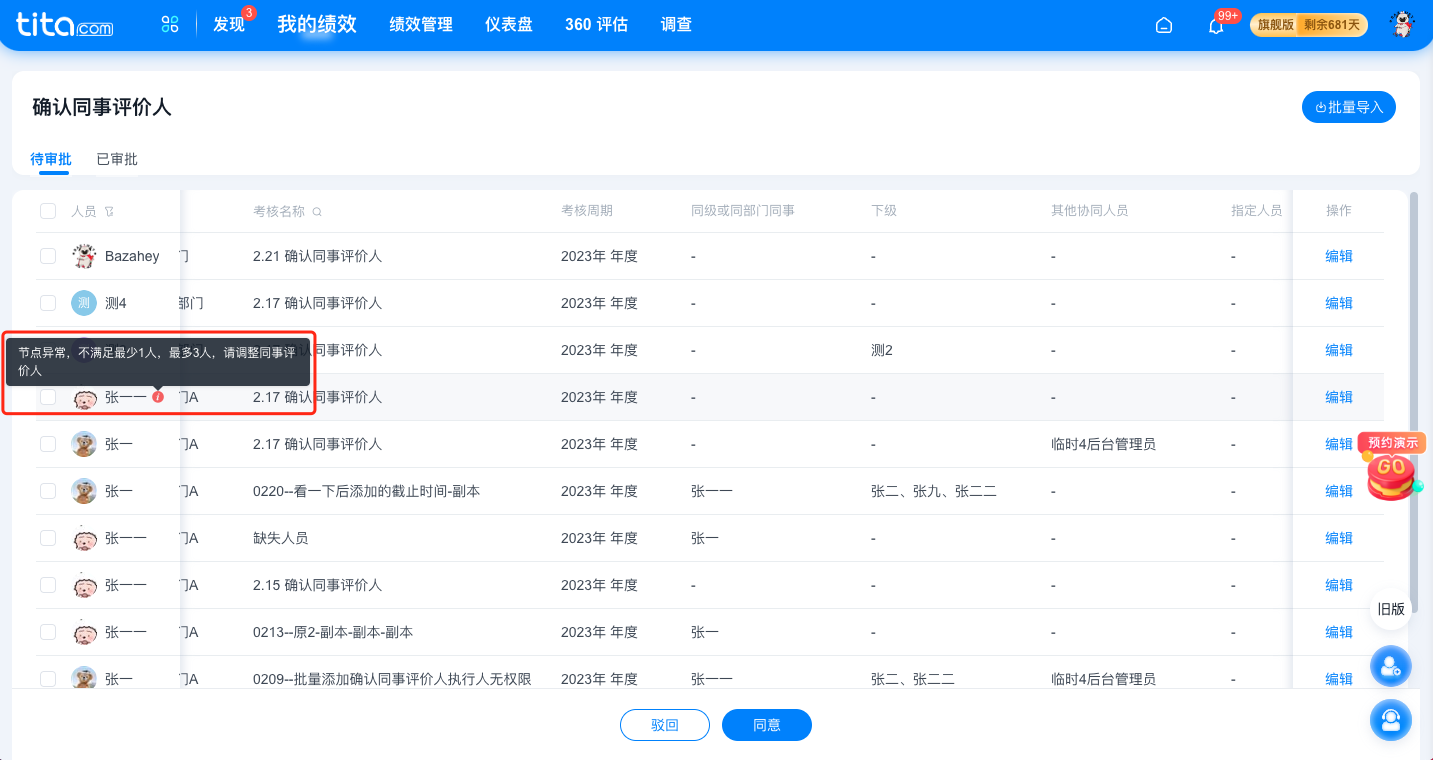The width and height of the screenshot is (1433, 760).
Task: Open the add-contact floating button
Action: (1391, 666)
